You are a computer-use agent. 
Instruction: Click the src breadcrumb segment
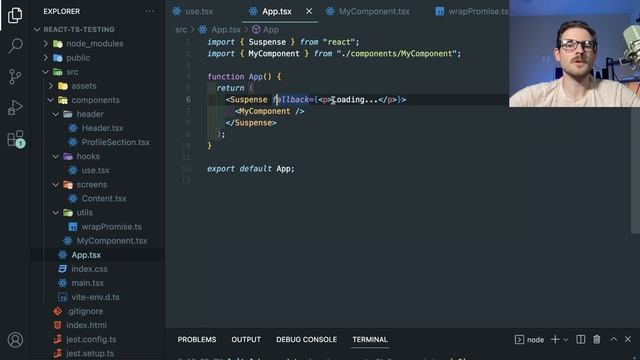tap(181, 29)
